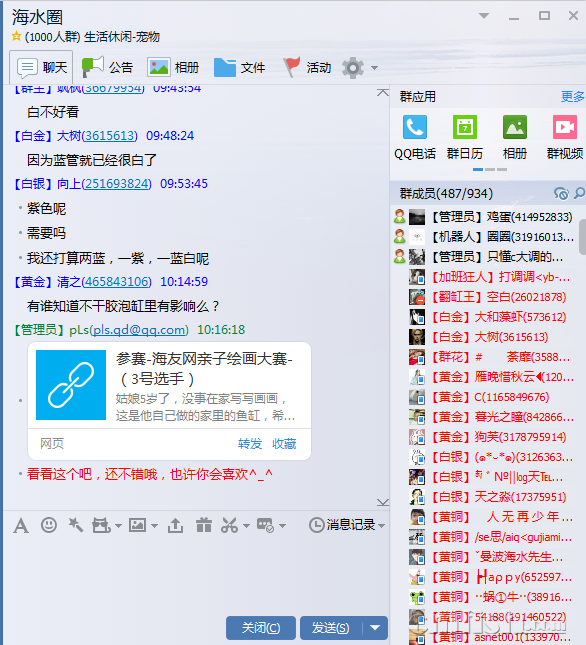Click 更多 in the 群应用 panel
The height and width of the screenshot is (645, 586).
coord(572,97)
